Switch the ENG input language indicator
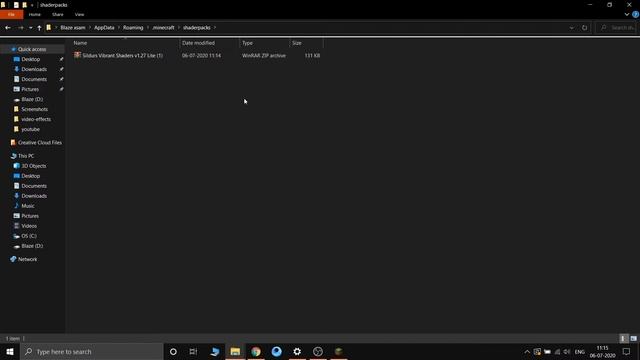This screenshot has width=640, height=360. (x=580, y=352)
